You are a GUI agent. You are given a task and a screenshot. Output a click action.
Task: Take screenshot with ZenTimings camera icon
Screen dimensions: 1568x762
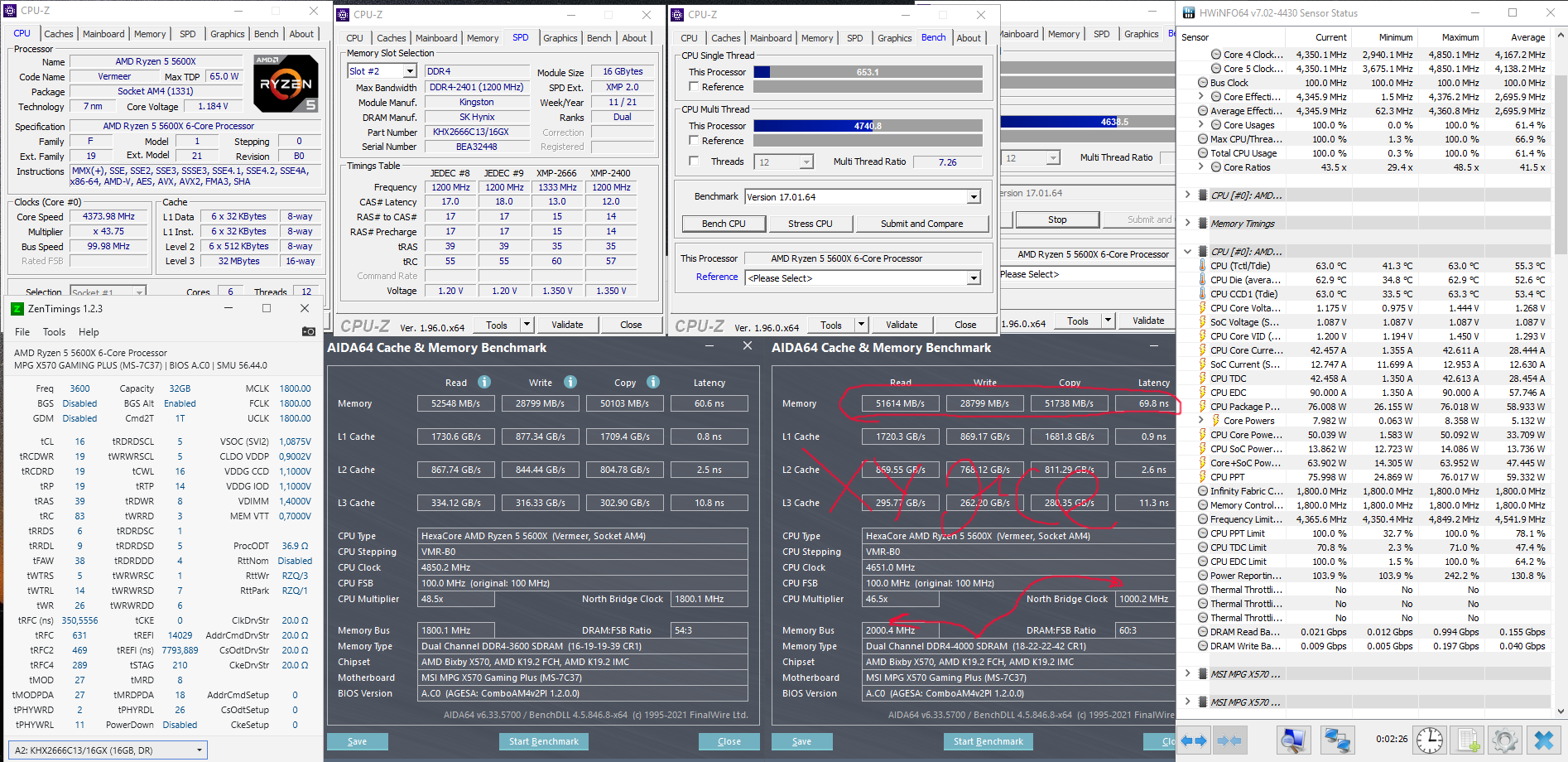309,331
